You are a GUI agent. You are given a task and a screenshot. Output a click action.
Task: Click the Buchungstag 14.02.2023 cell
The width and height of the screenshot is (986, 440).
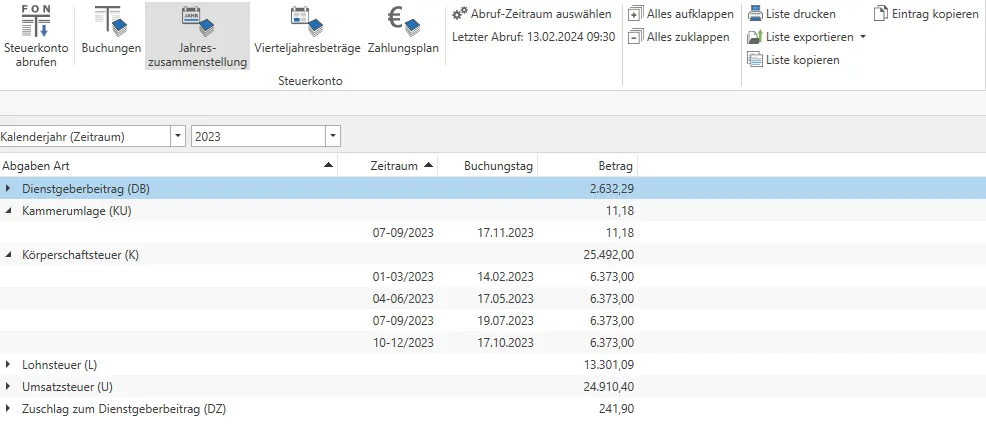[x=504, y=277]
